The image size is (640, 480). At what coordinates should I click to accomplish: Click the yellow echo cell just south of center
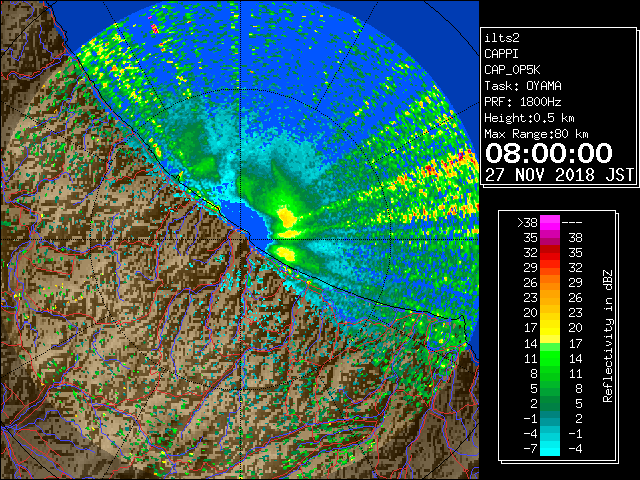[x=285, y=254]
